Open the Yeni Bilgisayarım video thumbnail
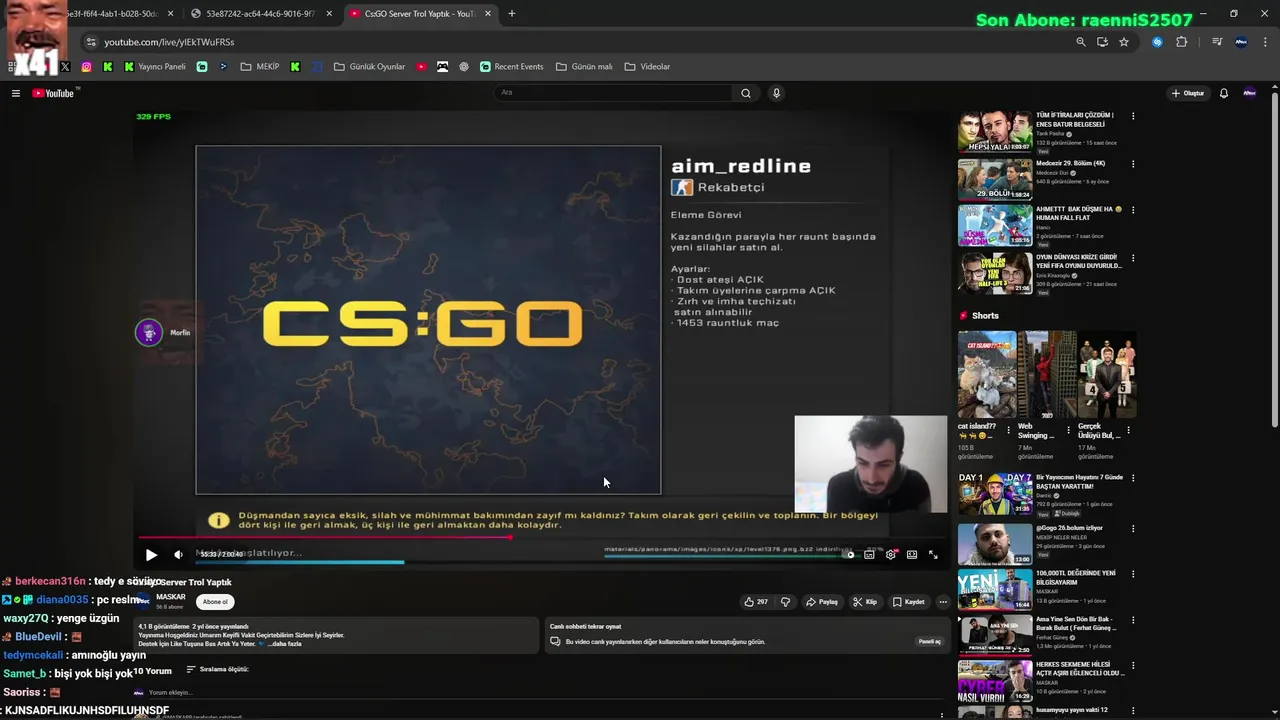This screenshot has width=1280, height=720. [995, 590]
